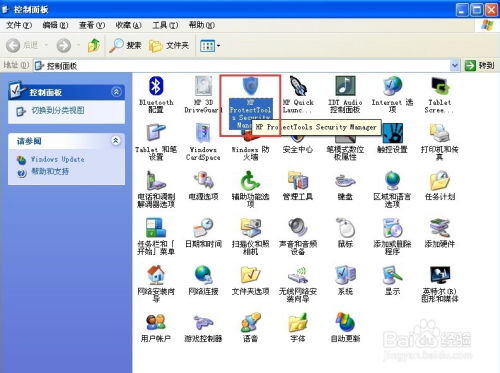
Task: Open 网络连接 icon
Action: coord(203,275)
